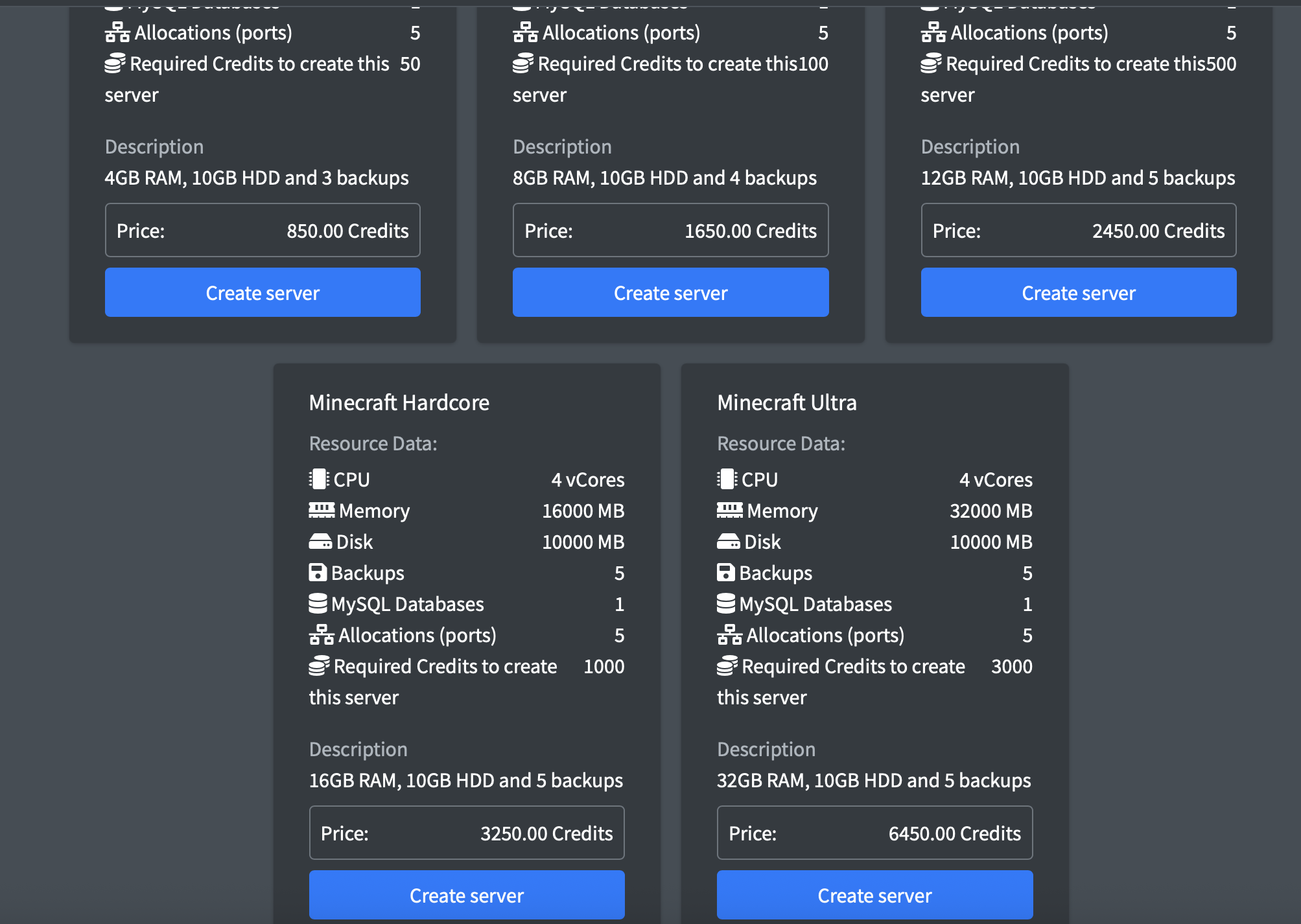Screen dimensions: 1301x924
Task: Click the Backups icon in Minecraft Ultra
Action: [x=725, y=573]
